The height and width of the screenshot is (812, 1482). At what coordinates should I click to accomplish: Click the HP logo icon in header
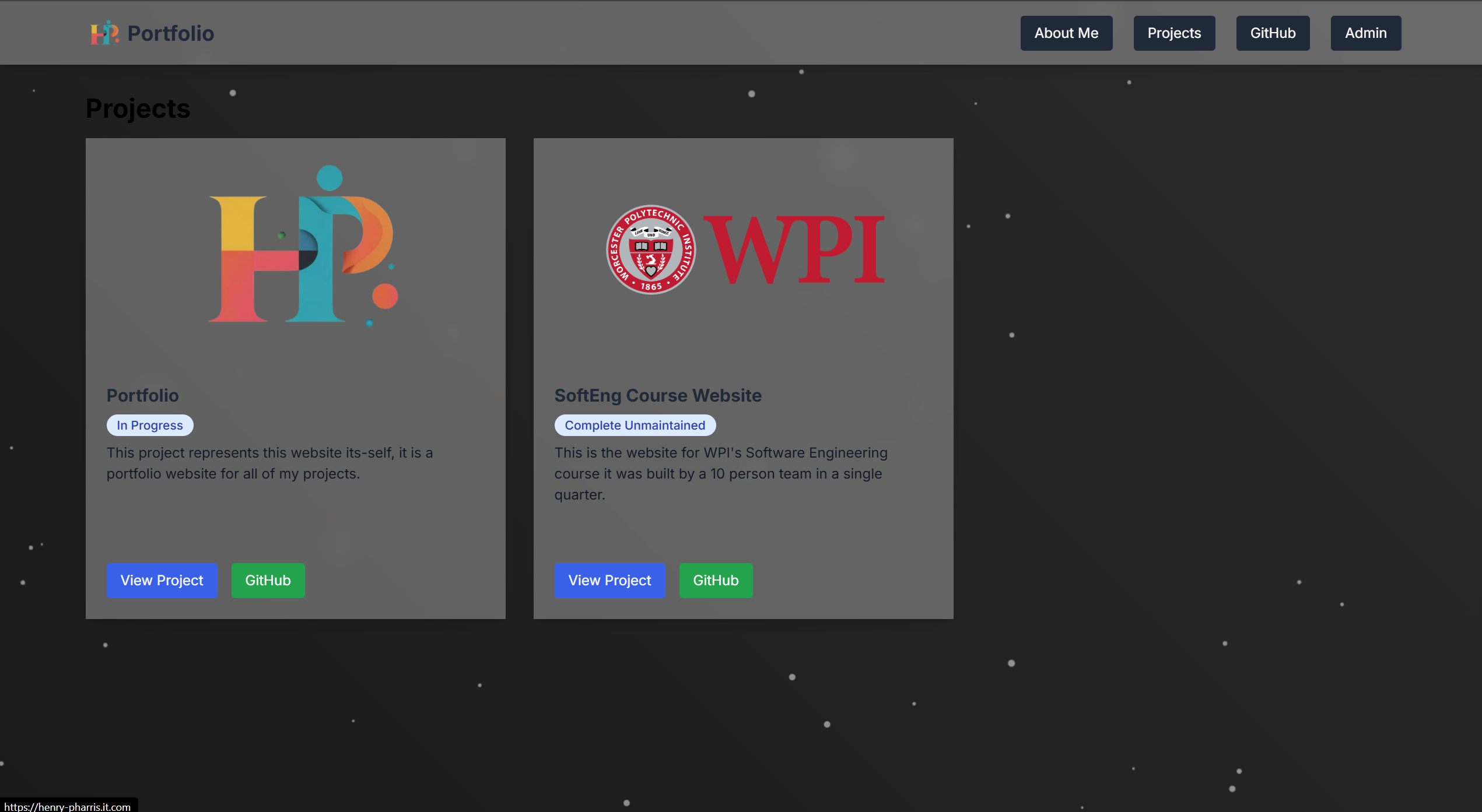105,33
